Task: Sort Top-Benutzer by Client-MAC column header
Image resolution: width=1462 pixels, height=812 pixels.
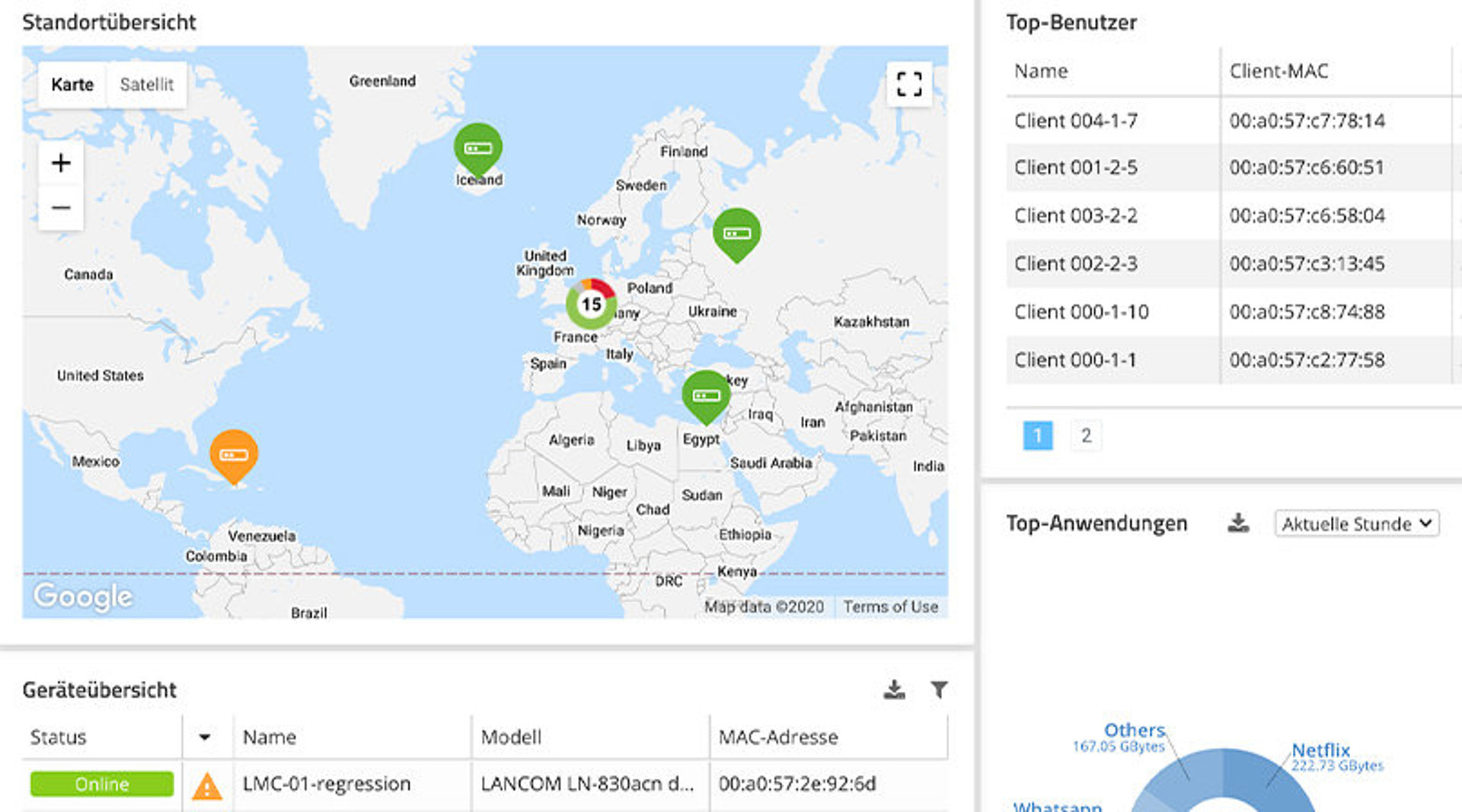Action: [x=1278, y=71]
